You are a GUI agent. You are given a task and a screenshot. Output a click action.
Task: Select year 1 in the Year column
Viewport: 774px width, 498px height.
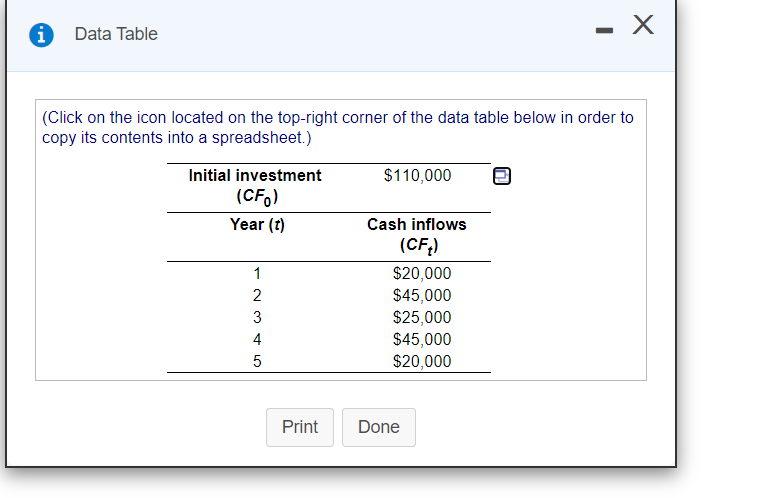pyautogui.click(x=257, y=274)
